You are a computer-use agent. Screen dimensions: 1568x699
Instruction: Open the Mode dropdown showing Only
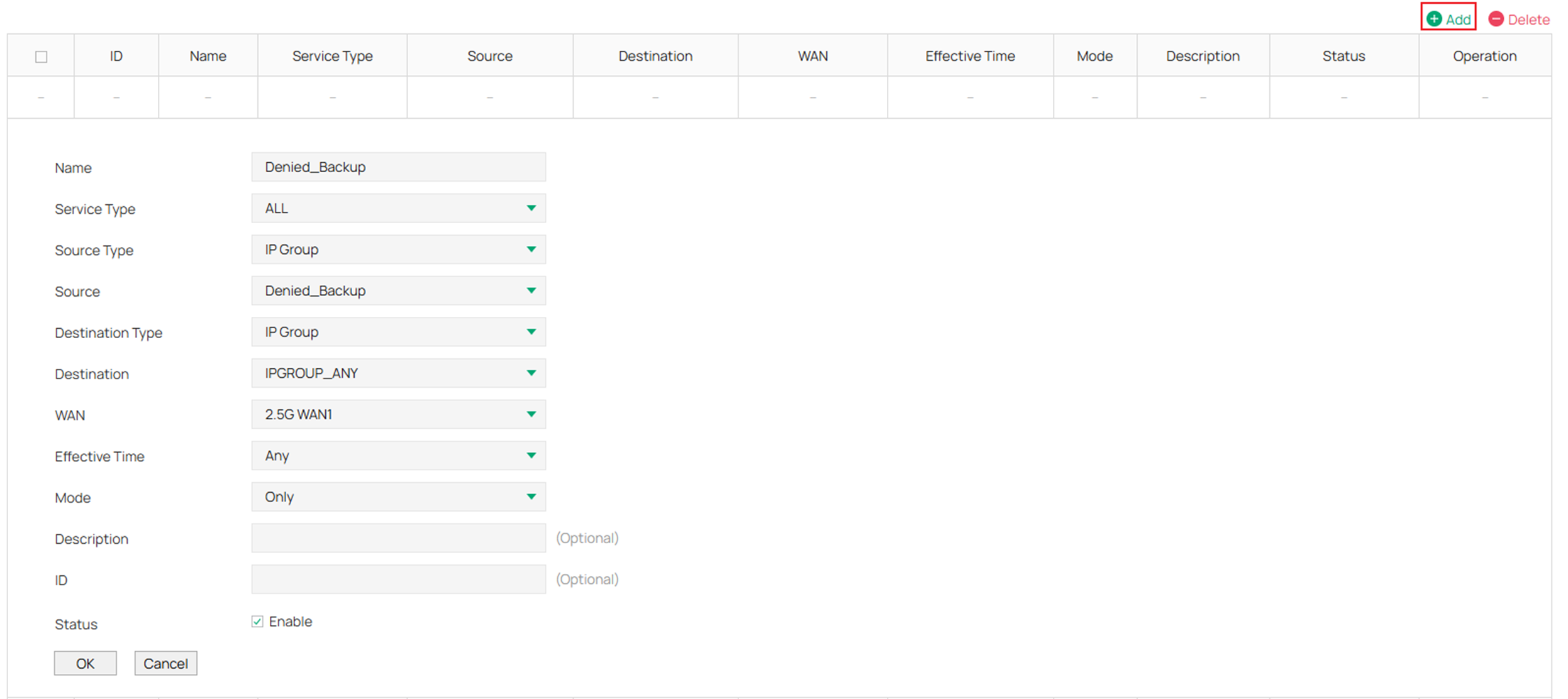(x=399, y=497)
